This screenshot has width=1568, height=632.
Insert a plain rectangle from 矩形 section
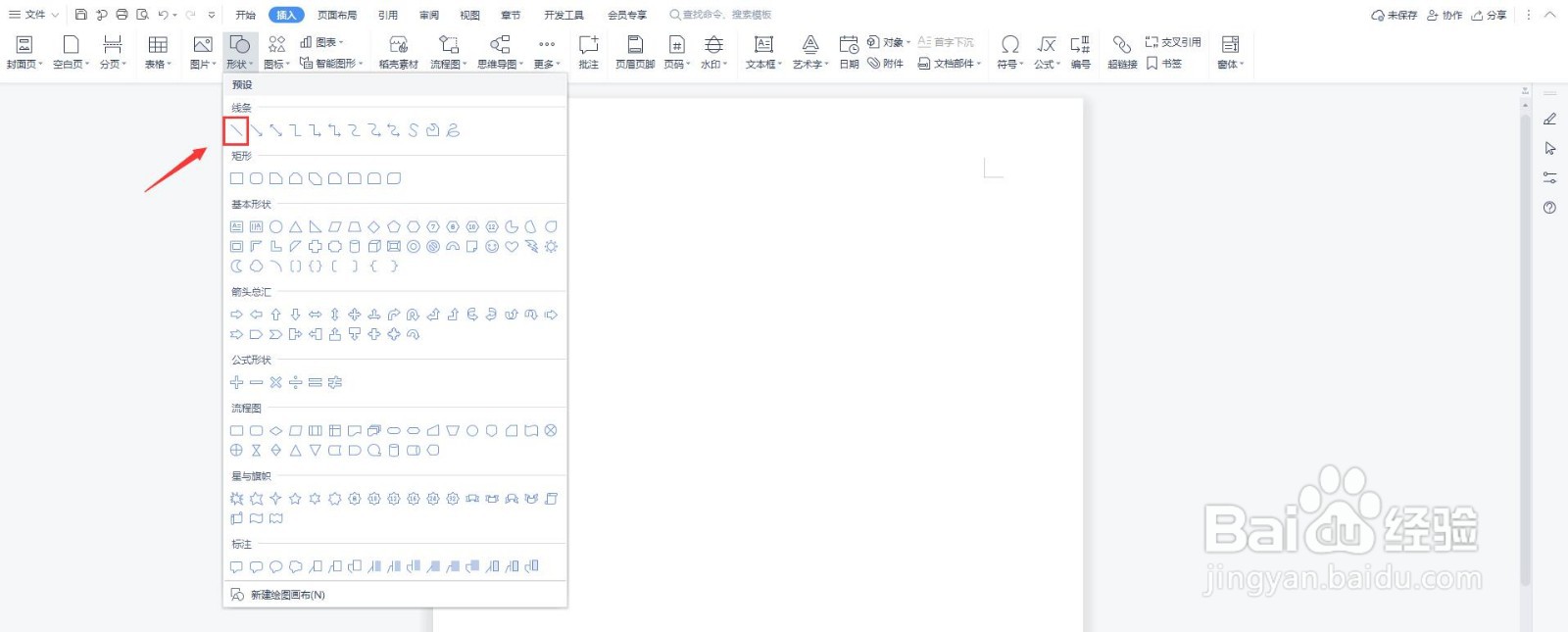point(236,178)
